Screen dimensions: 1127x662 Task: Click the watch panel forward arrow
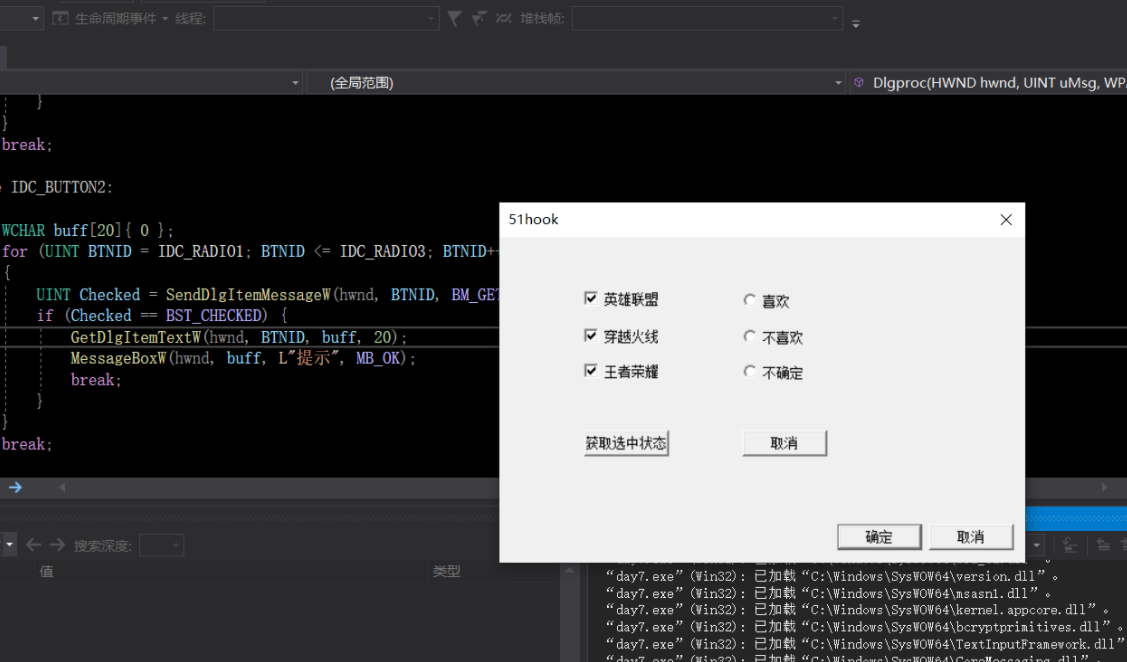58,545
